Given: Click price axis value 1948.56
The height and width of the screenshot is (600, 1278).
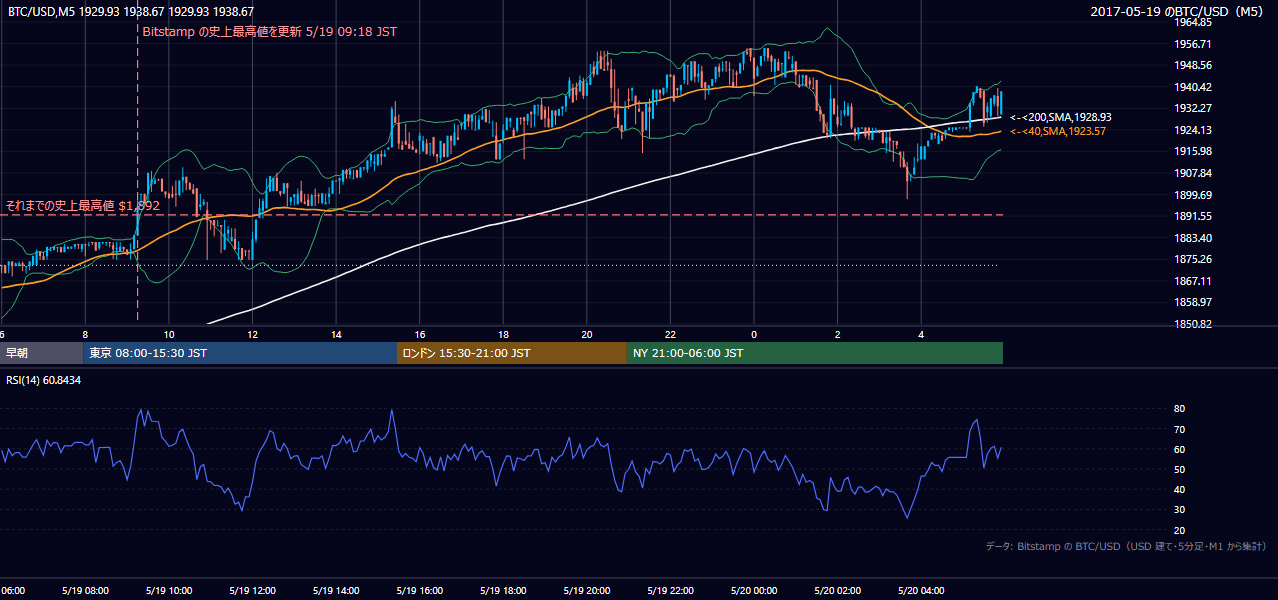Looking at the screenshot, I should (x=1195, y=65).
